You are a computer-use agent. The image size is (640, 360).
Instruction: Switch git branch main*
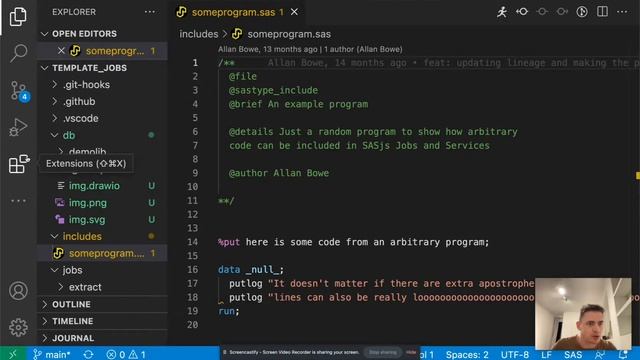(51, 354)
